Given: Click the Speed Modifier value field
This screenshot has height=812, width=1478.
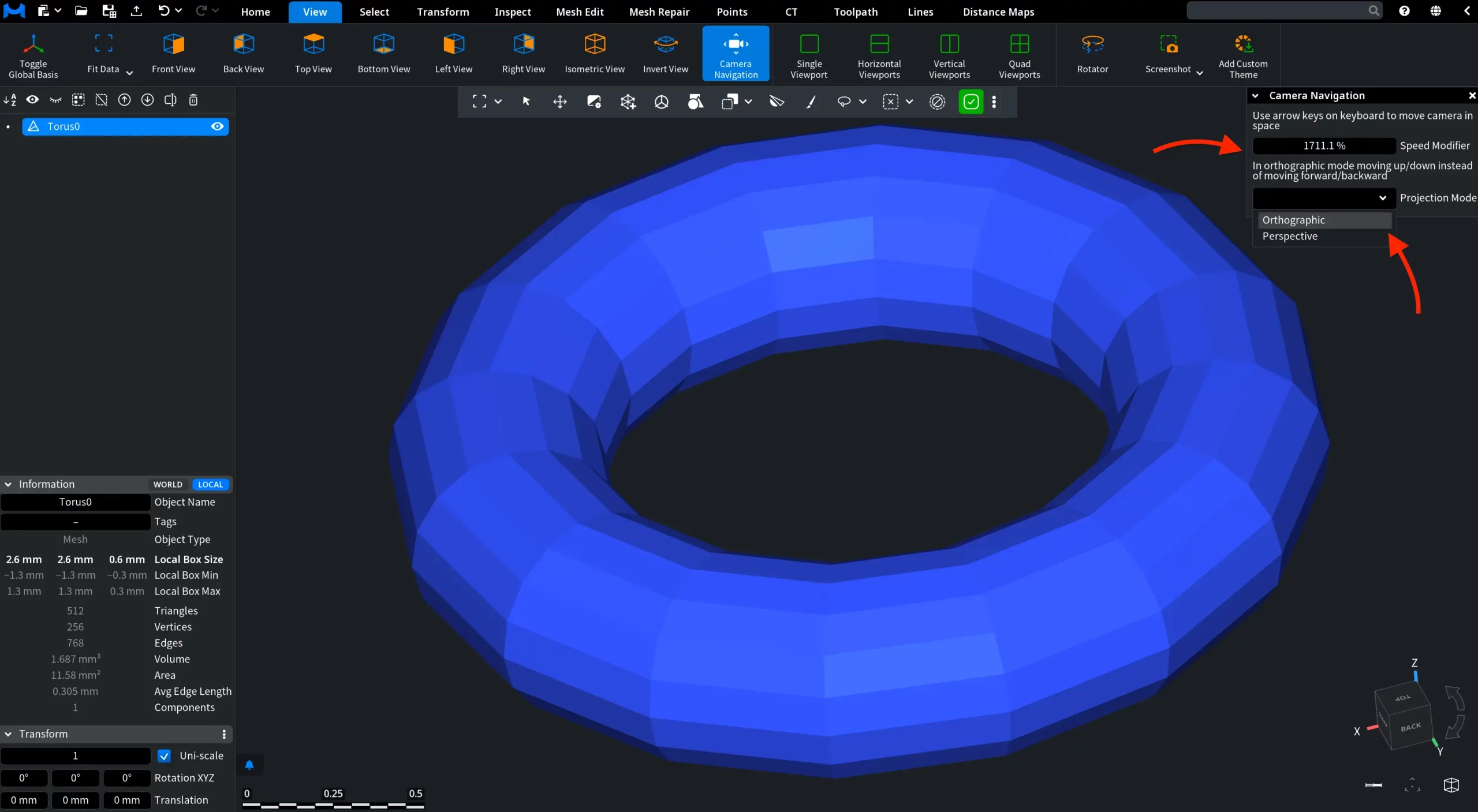Looking at the screenshot, I should [x=1324, y=145].
